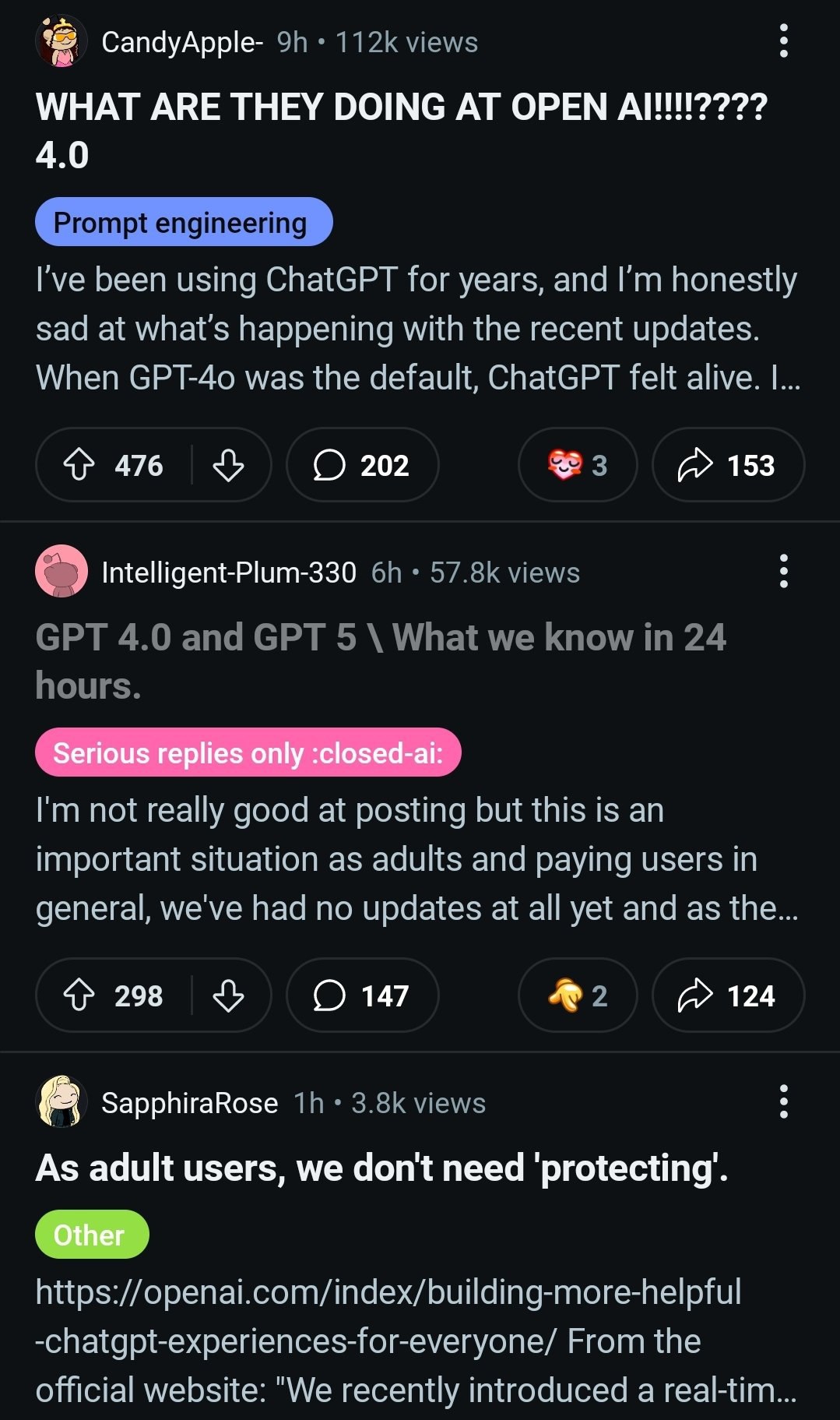Viewport: 840px width, 1420px height.
Task: Upvote the Intelligent-Plum-330 post
Action: (79, 995)
